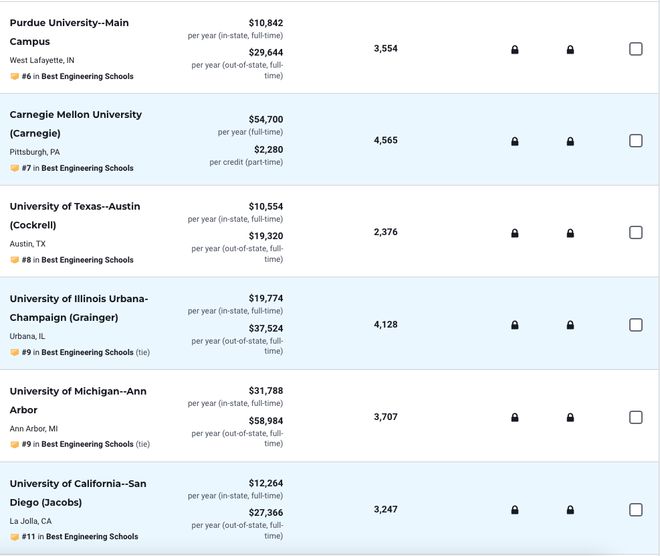Open University of California--San Diego (Jacobs) link
The image size is (660, 556).
point(78,492)
